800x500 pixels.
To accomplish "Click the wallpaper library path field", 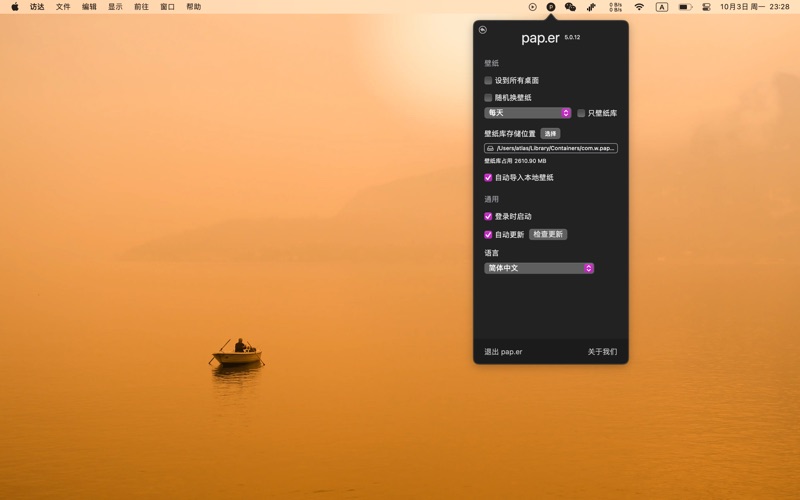I will [551, 148].
